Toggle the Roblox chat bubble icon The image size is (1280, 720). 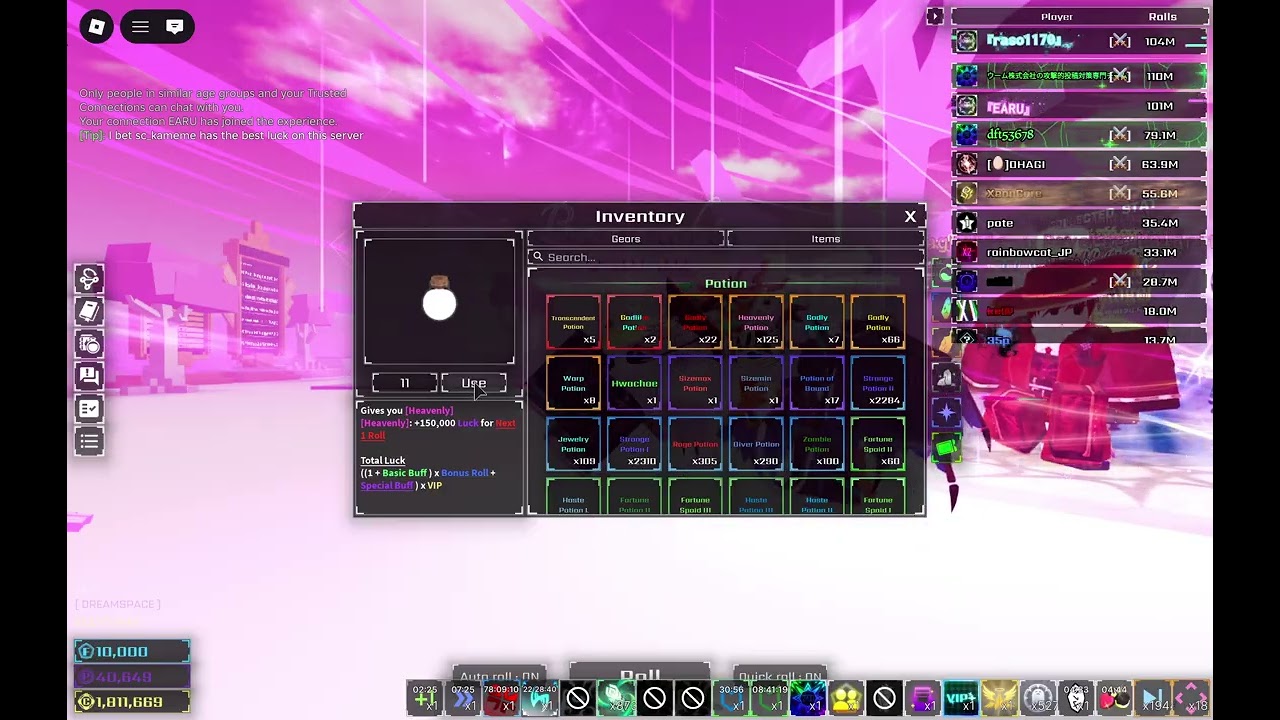[175, 27]
